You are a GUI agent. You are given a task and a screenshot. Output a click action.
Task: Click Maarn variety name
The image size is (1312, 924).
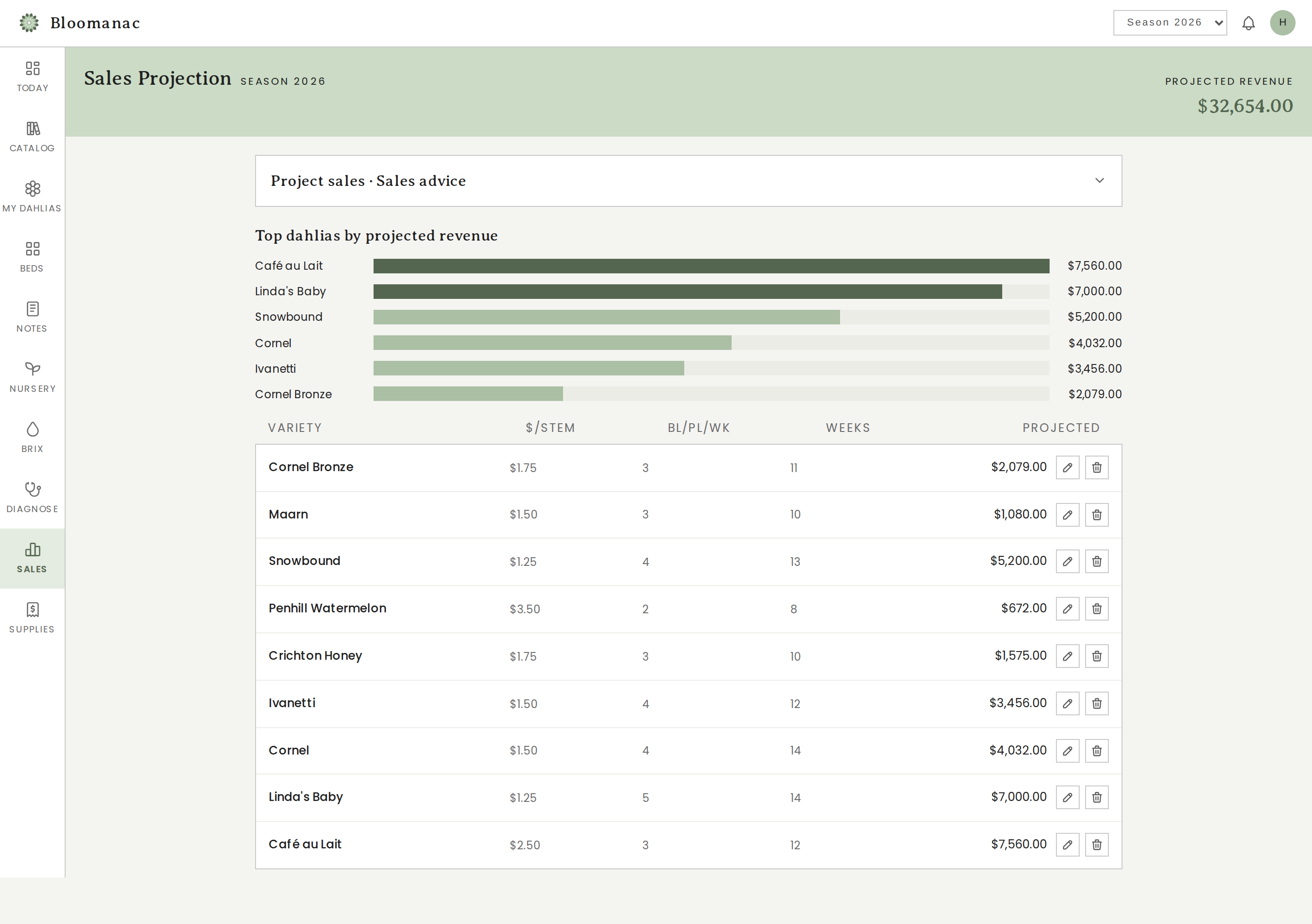288,514
